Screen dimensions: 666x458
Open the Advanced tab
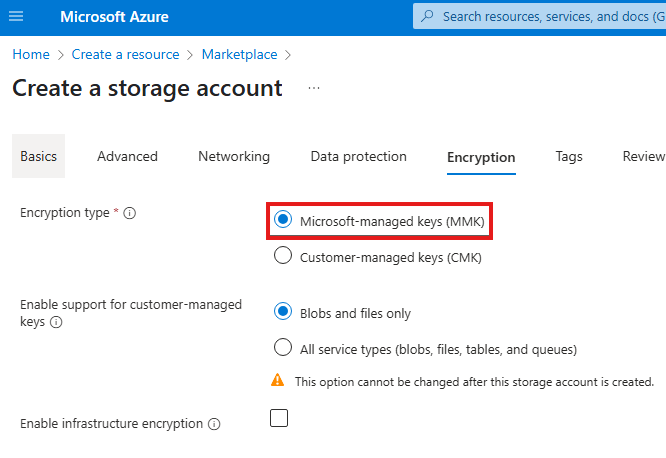(x=127, y=156)
